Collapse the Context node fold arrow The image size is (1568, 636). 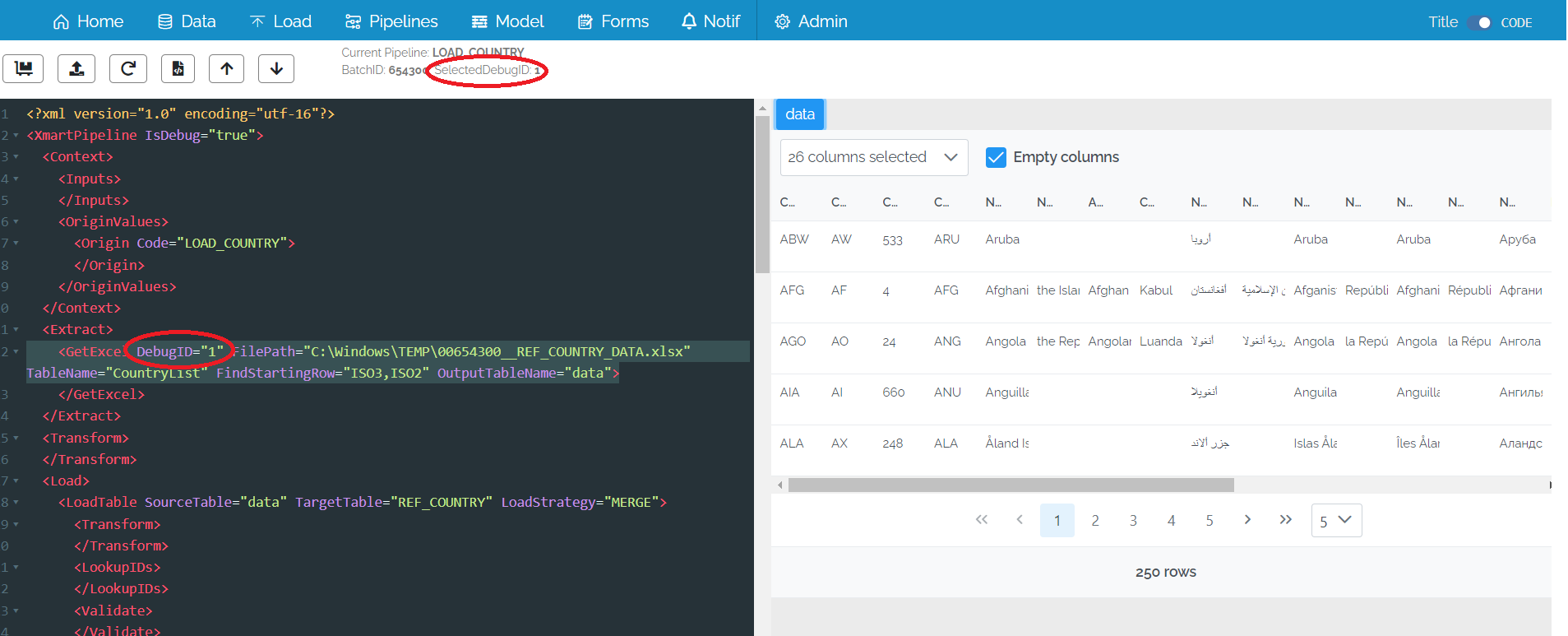coord(16,156)
